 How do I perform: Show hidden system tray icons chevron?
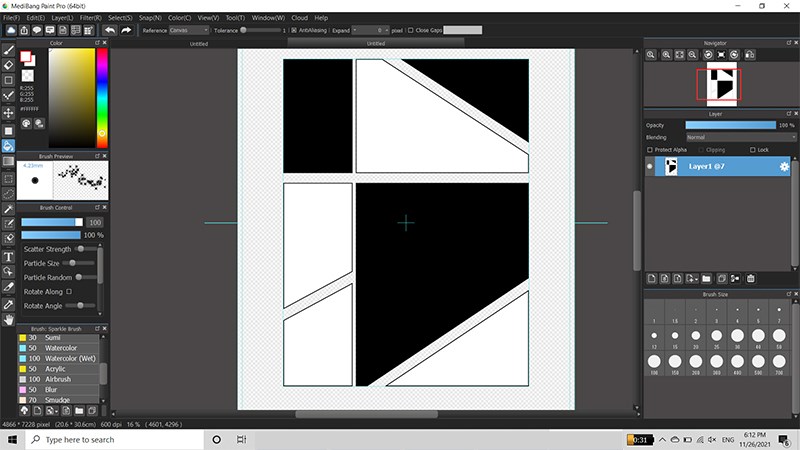662,439
